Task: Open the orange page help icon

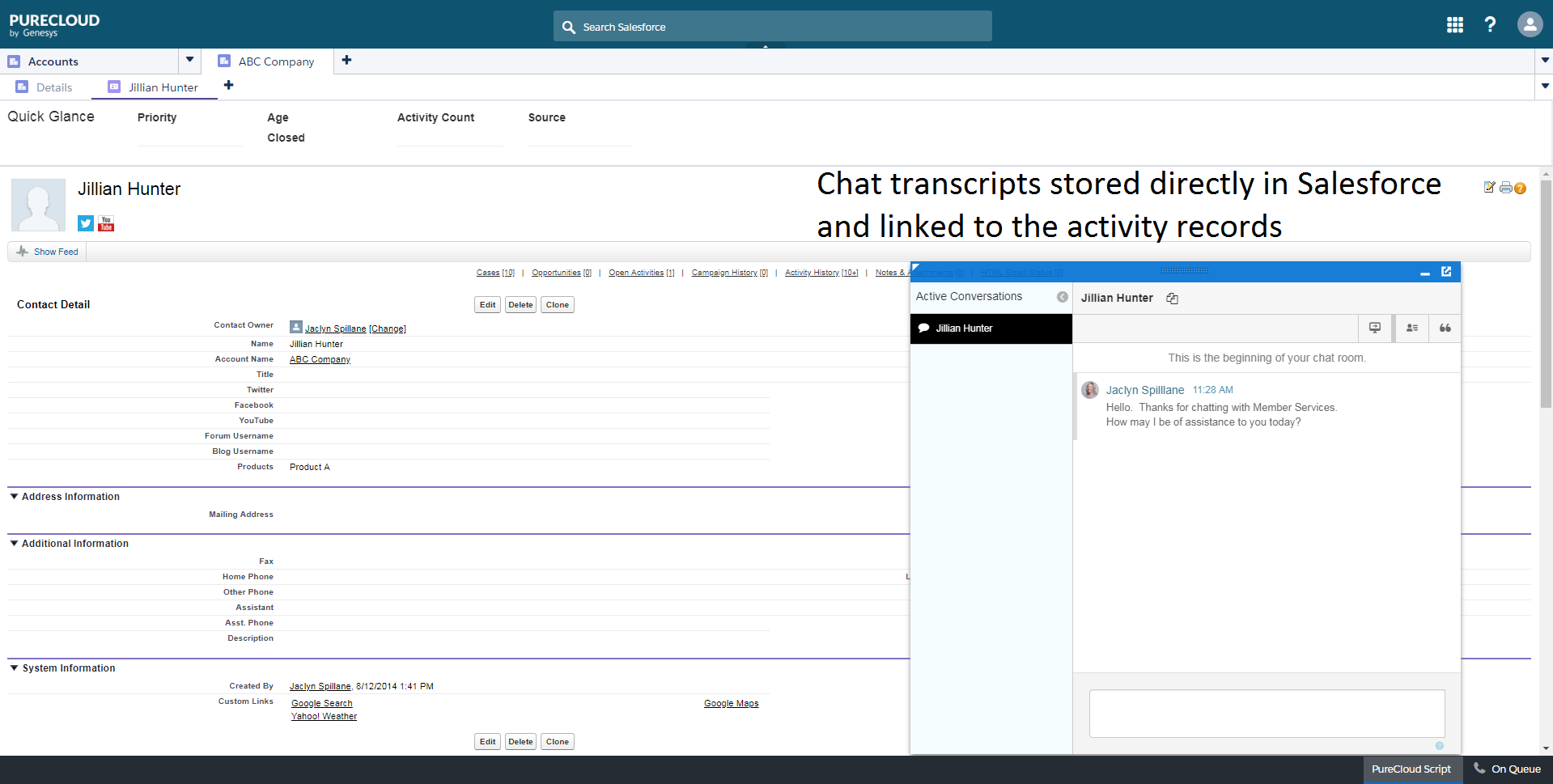Action: coord(1520,189)
